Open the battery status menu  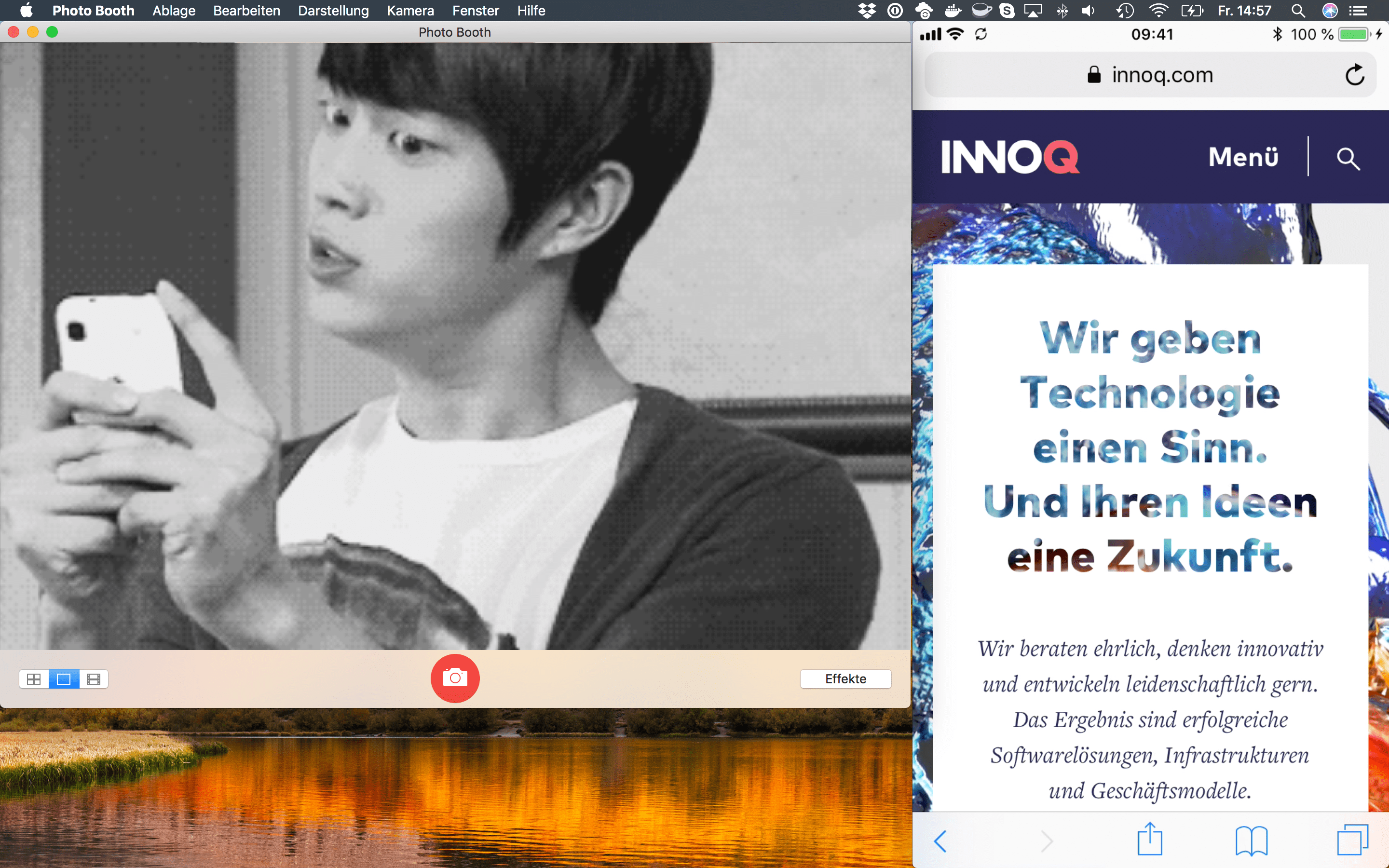pyautogui.click(x=1192, y=10)
